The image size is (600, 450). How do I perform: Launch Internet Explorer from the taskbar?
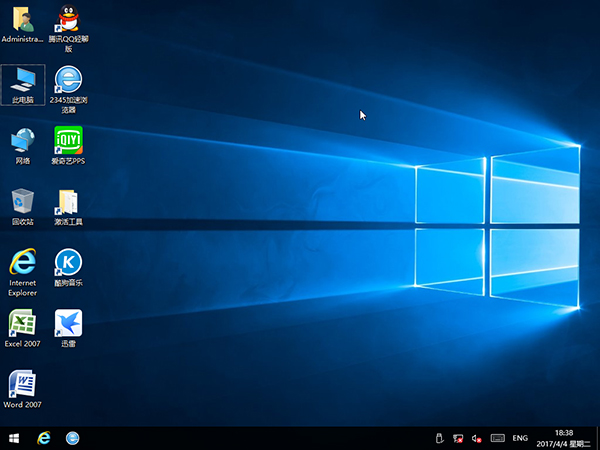43,438
